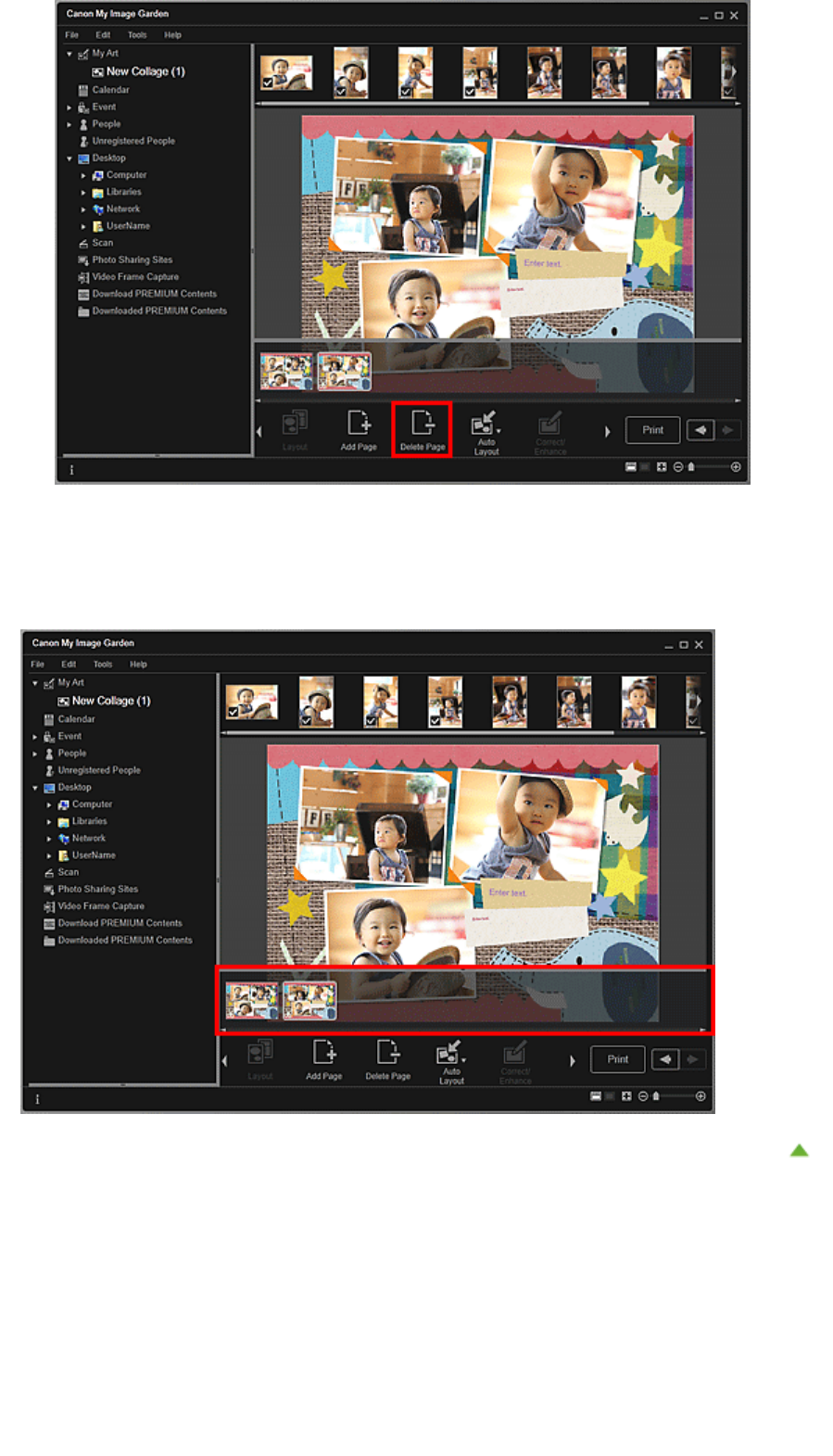The width and height of the screenshot is (833, 1456).
Task: Click zoom-out minus icon in upper window
Action: (677, 467)
